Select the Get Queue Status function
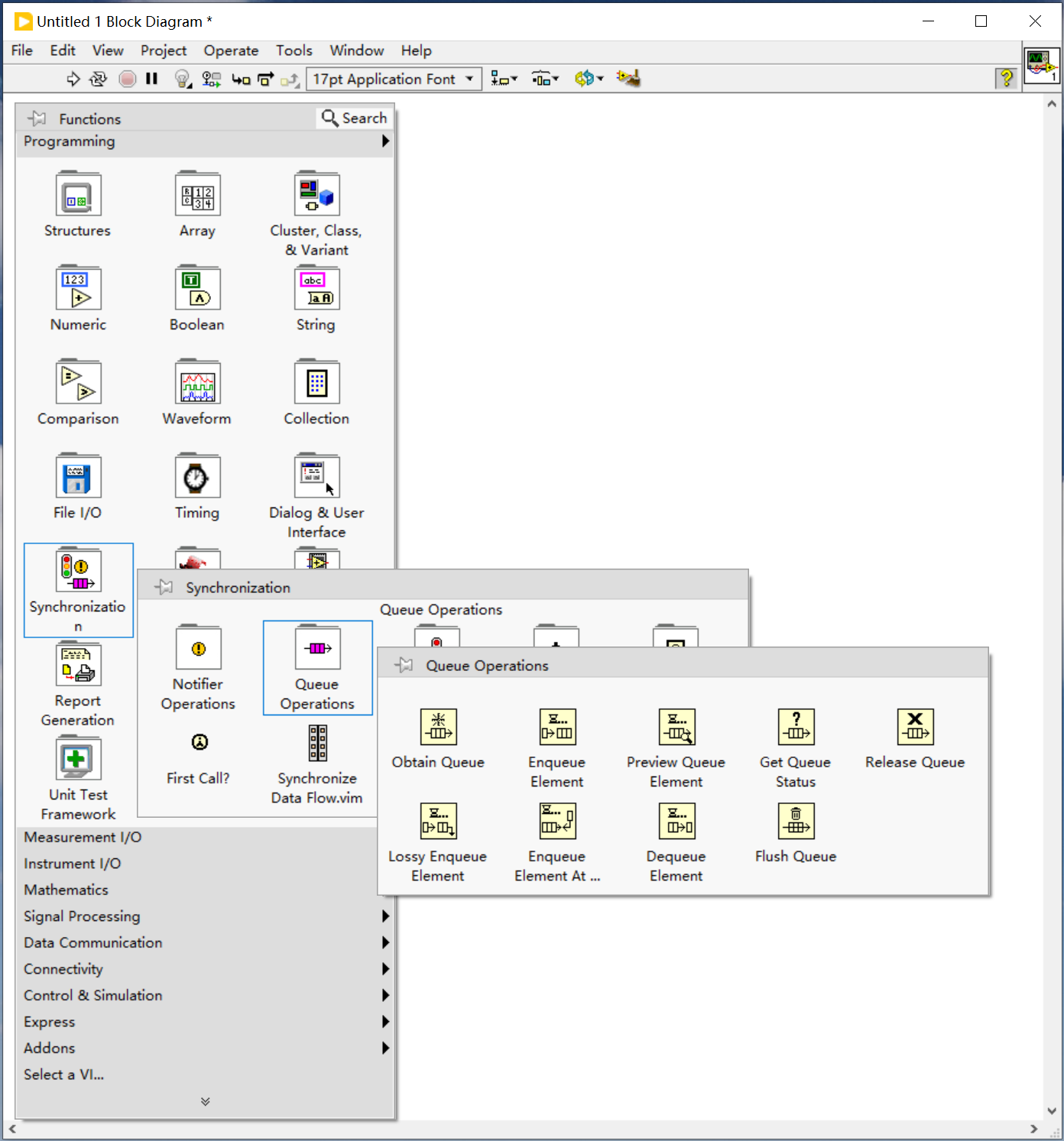Screen dimensions: 1064x1141 [796, 747]
